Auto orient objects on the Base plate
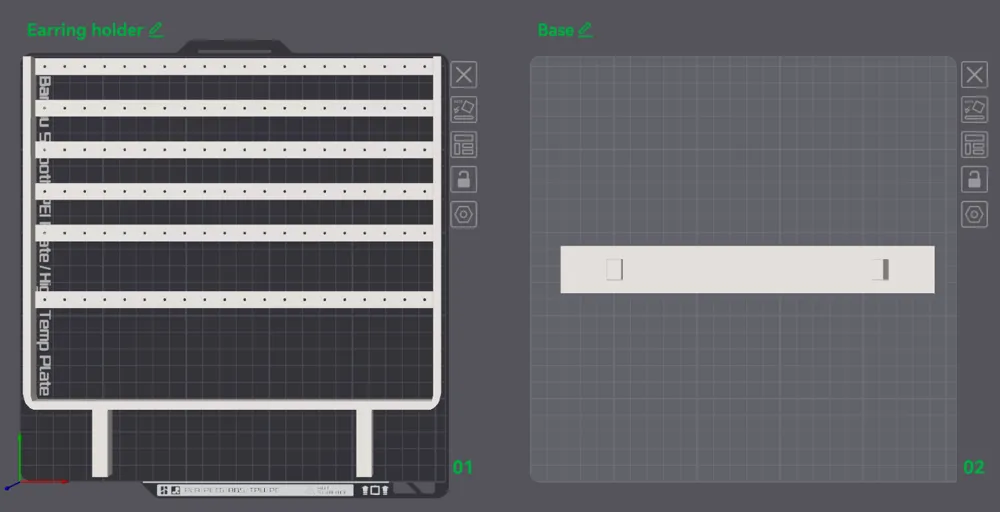Screen dimensions: 1000x512 coord(974,110)
